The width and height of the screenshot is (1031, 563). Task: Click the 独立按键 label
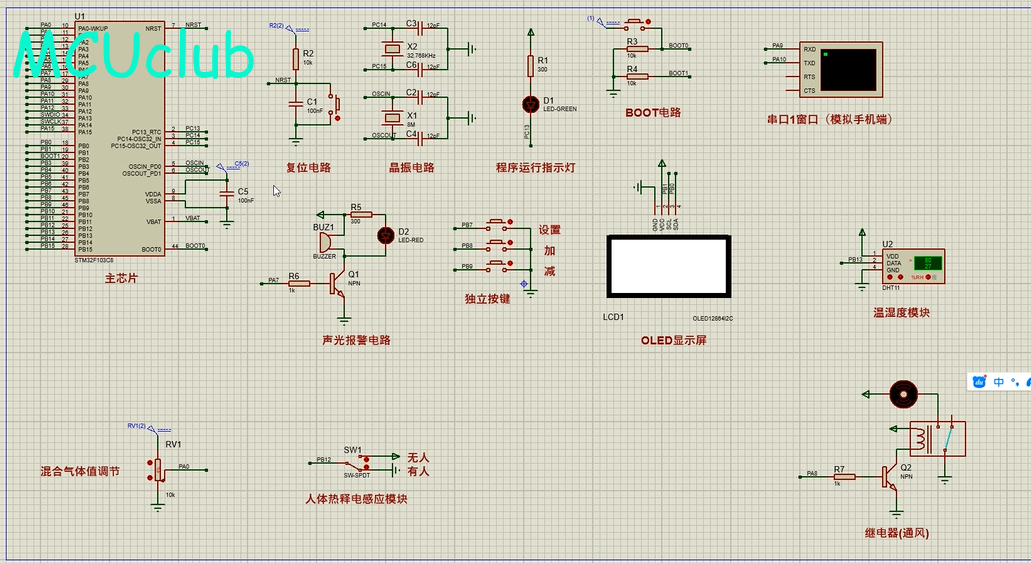(487, 299)
